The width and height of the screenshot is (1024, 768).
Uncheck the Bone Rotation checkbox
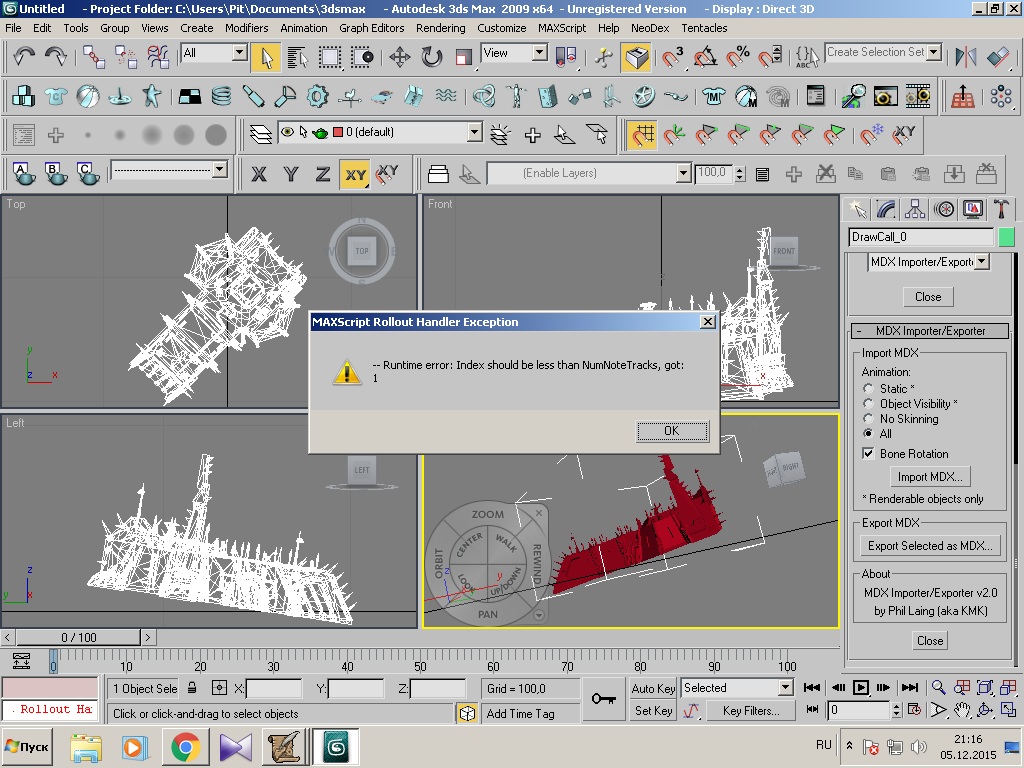coord(868,454)
